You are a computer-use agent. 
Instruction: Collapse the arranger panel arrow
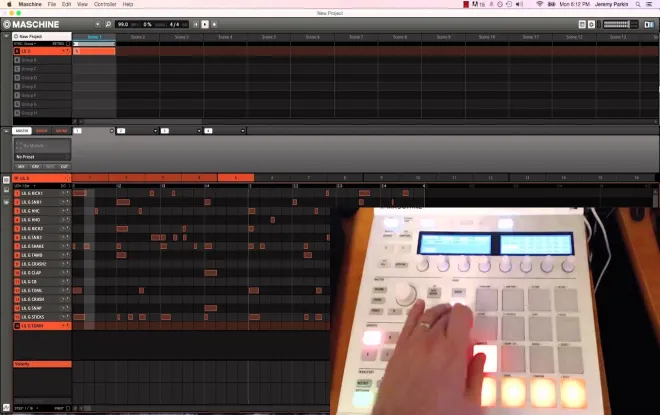(x=6, y=36)
